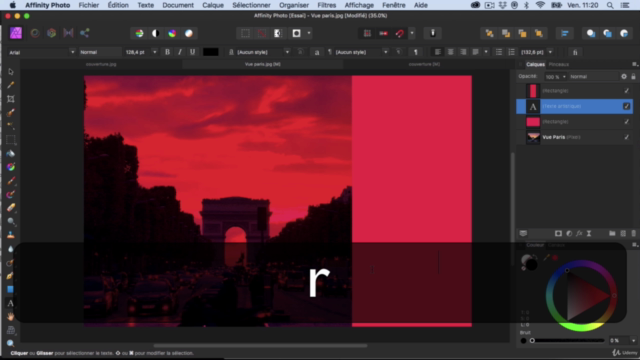Viewport: 640px width, 360px height.
Task: Align text left
Action: click(x=438, y=52)
